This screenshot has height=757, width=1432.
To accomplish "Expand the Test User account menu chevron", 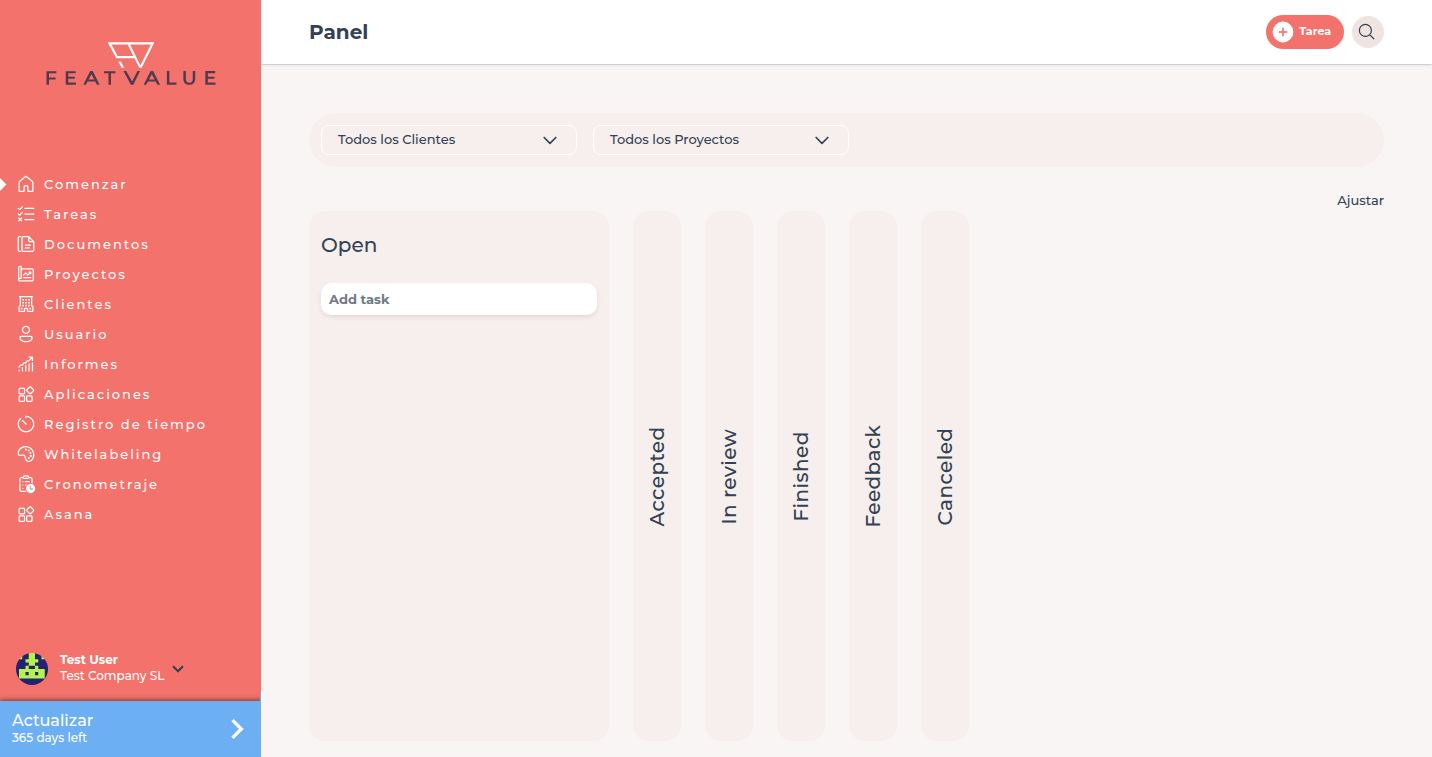I will coord(178,668).
